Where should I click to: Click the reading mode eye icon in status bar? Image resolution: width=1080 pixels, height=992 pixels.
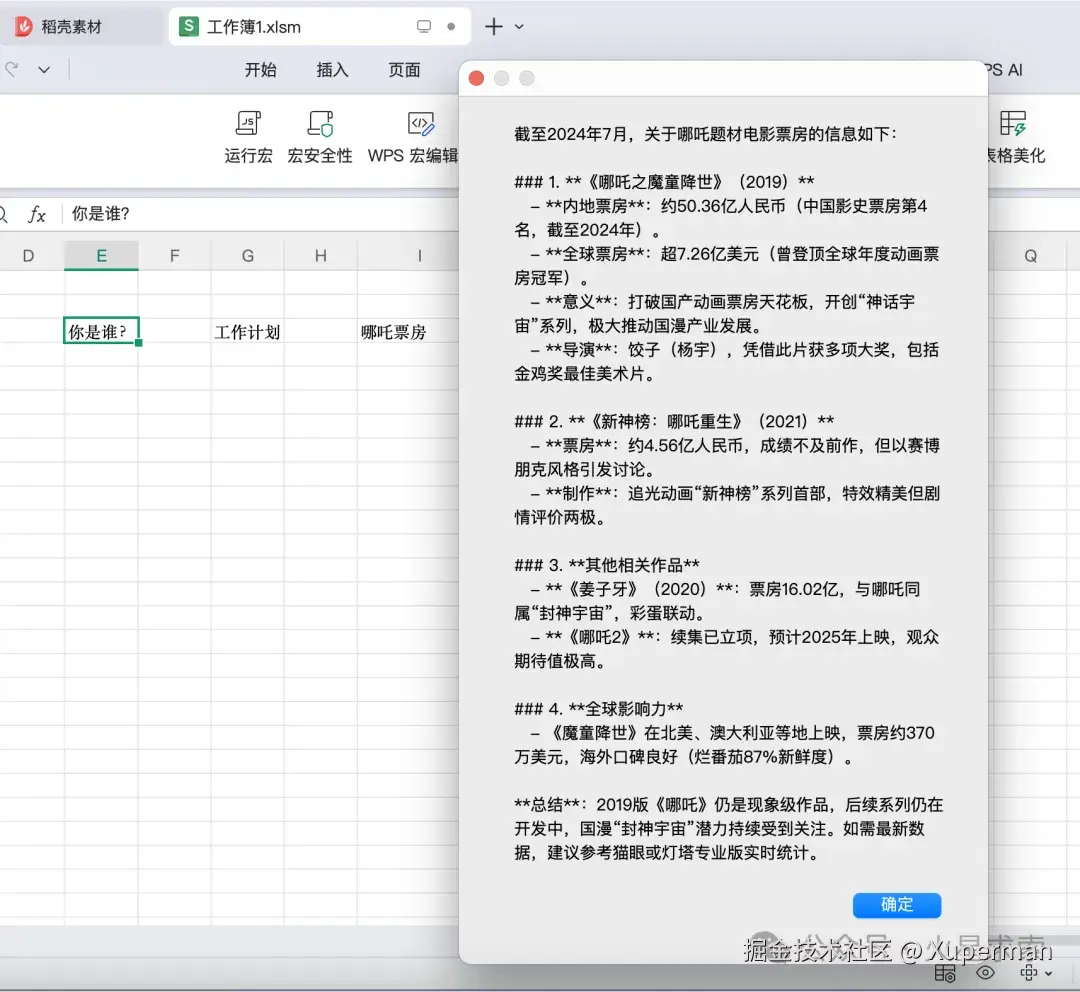(985, 973)
